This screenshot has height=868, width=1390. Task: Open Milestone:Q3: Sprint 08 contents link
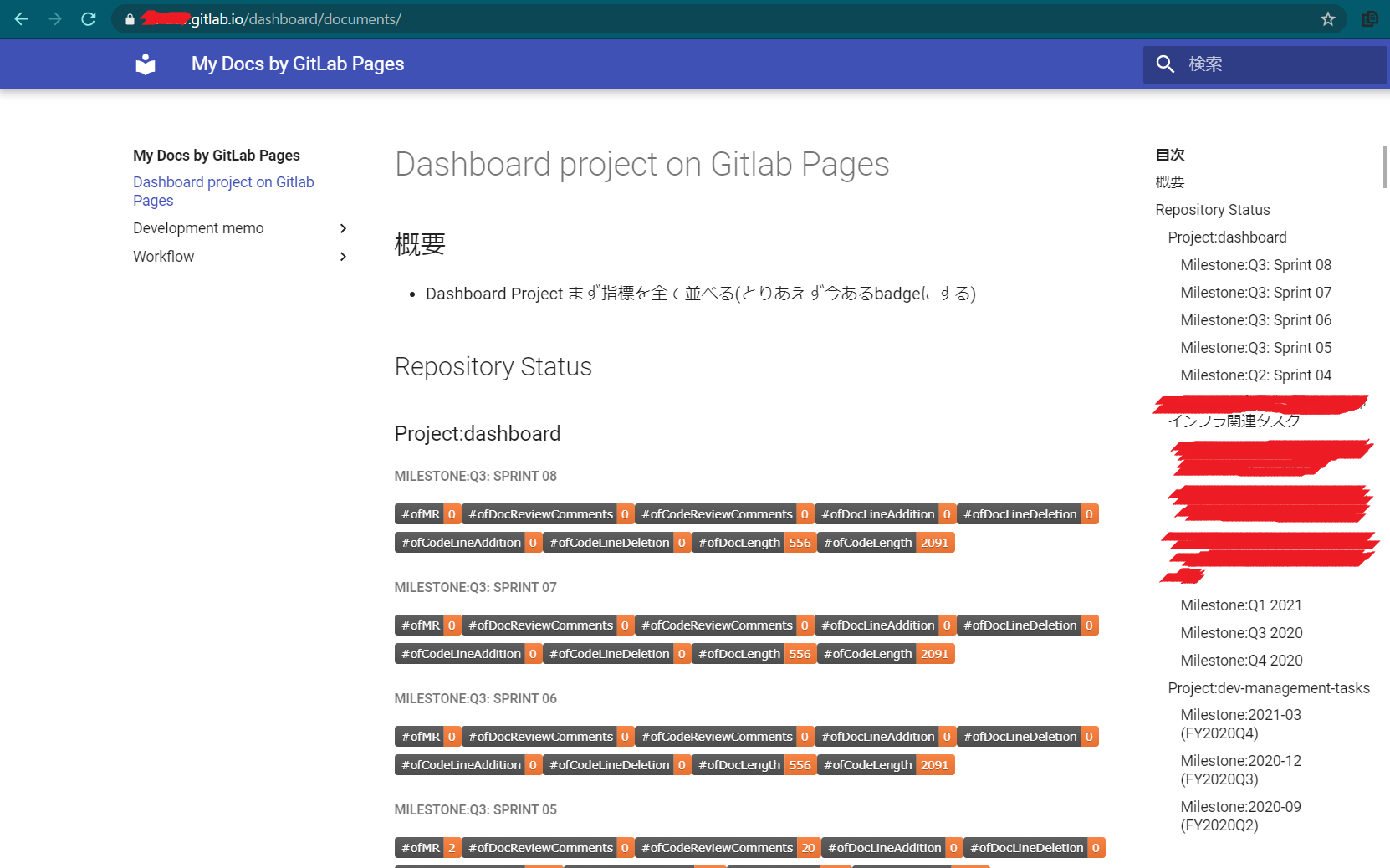pos(1256,265)
